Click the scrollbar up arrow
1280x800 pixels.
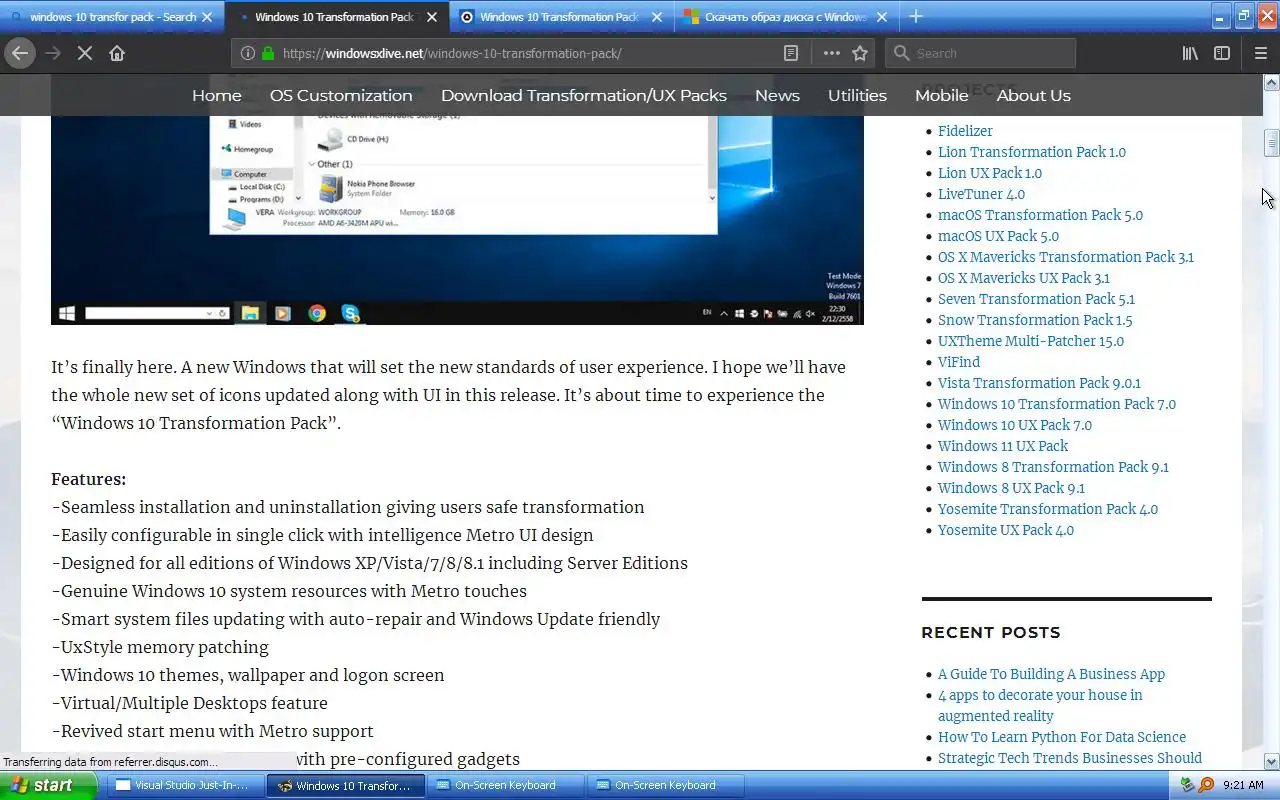coord(1271,82)
